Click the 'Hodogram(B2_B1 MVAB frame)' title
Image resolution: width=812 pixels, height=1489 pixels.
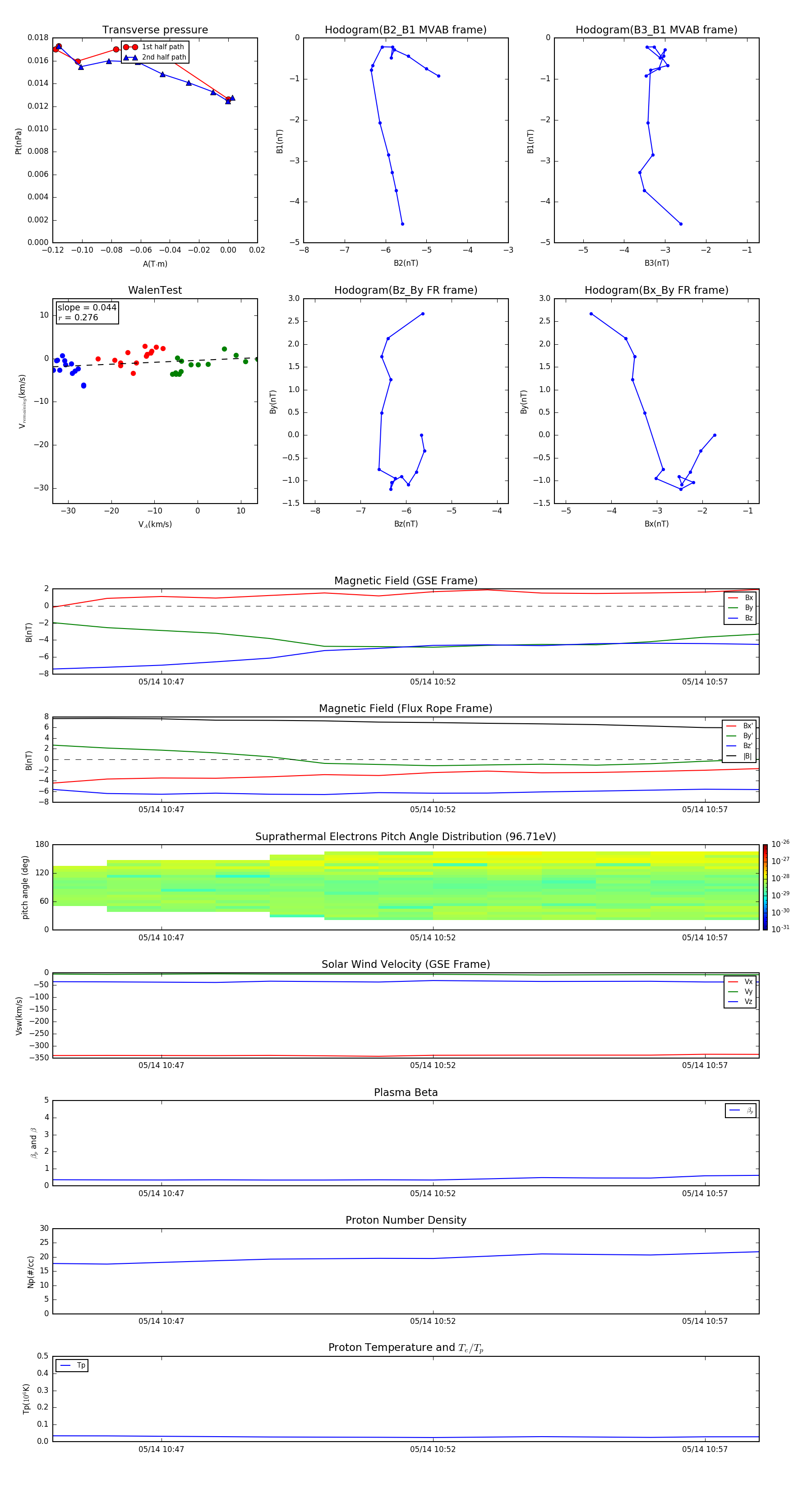tap(406, 29)
